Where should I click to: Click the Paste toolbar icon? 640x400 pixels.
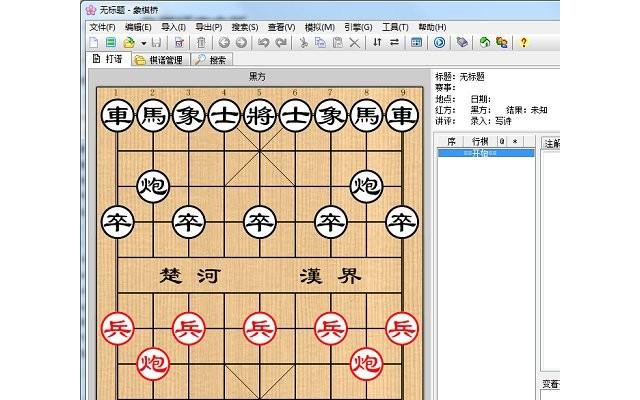(338, 42)
